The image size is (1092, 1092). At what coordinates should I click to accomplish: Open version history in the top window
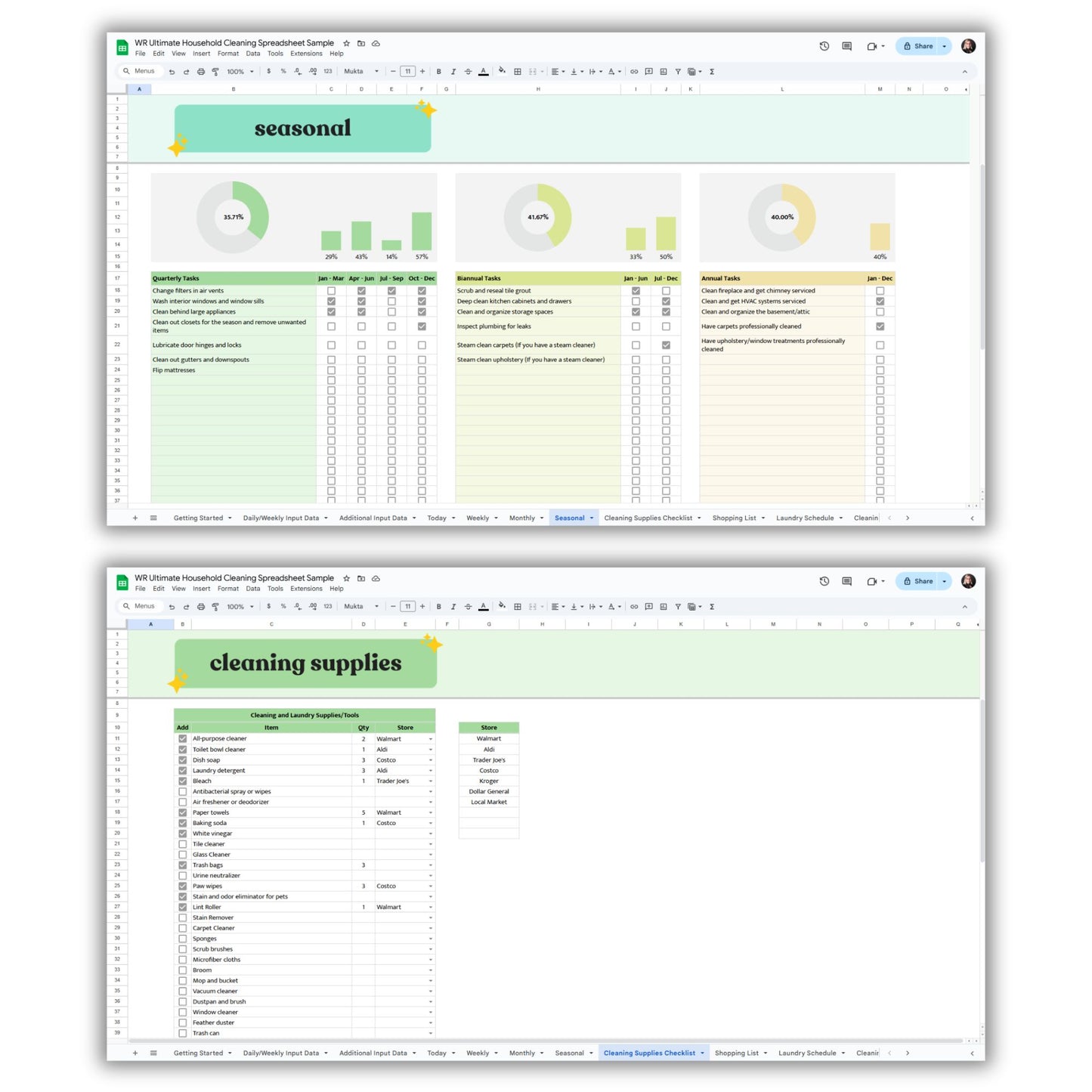pyautogui.click(x=824, y=46)
